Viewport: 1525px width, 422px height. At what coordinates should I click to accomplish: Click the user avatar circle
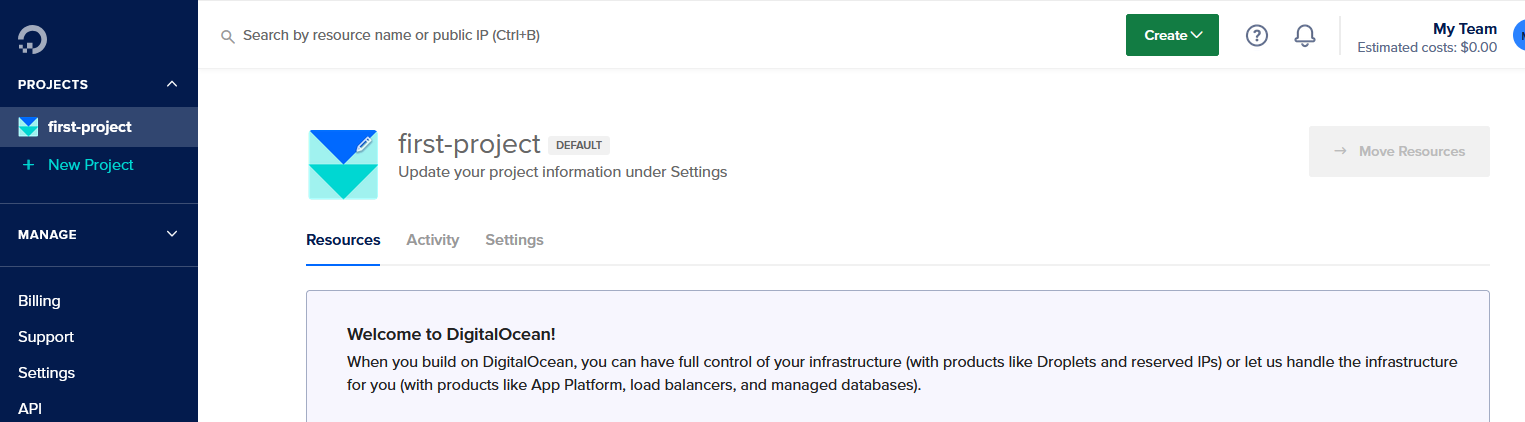click(1518, 35)
